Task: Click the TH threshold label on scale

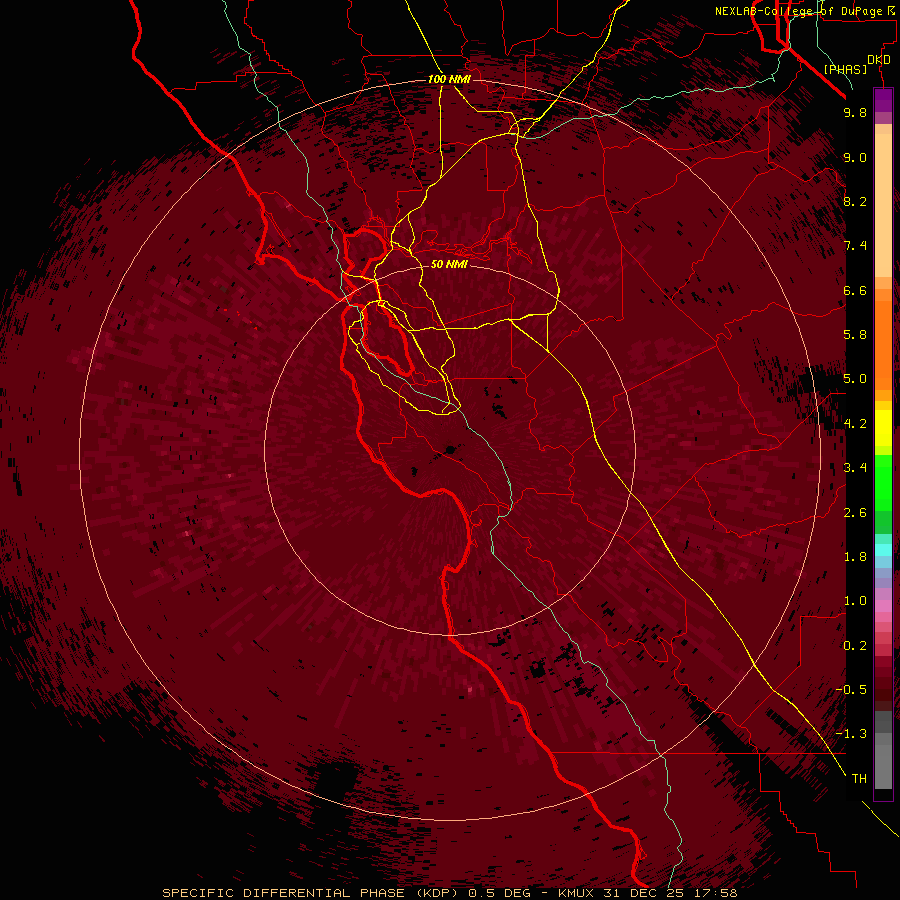Action: click(859, 779)
